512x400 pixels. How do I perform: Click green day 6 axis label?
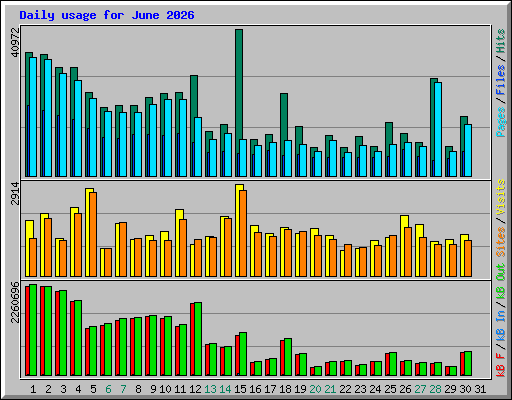[x=108, y=389]
